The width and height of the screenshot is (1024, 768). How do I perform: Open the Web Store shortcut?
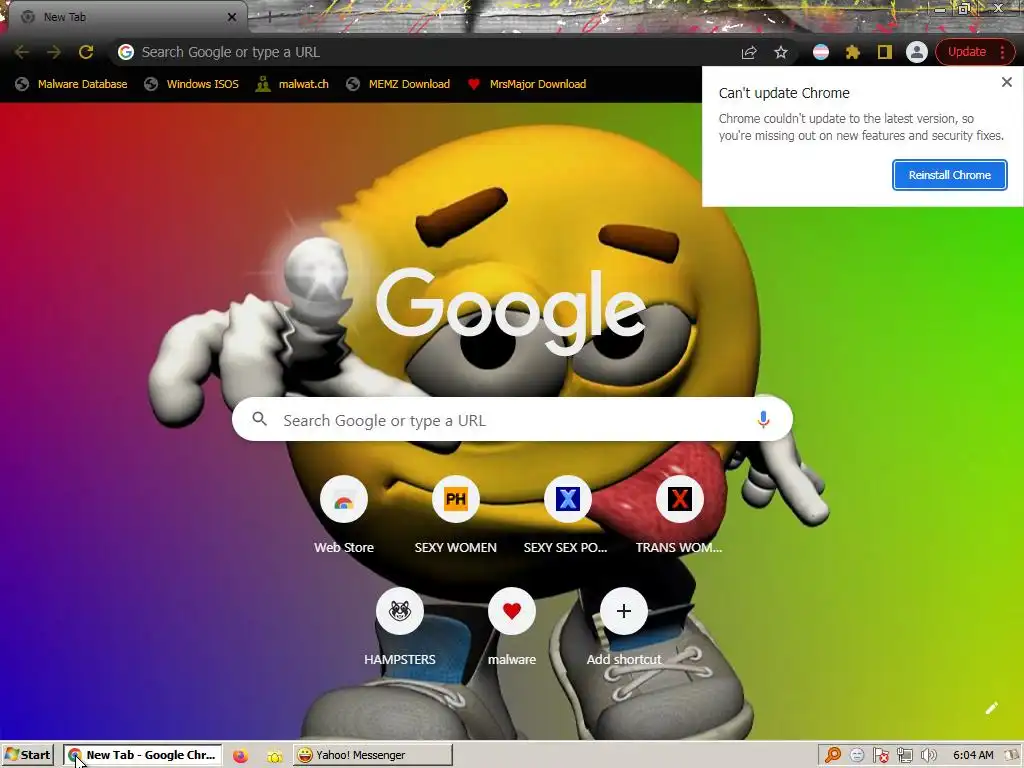coord(344,515)
